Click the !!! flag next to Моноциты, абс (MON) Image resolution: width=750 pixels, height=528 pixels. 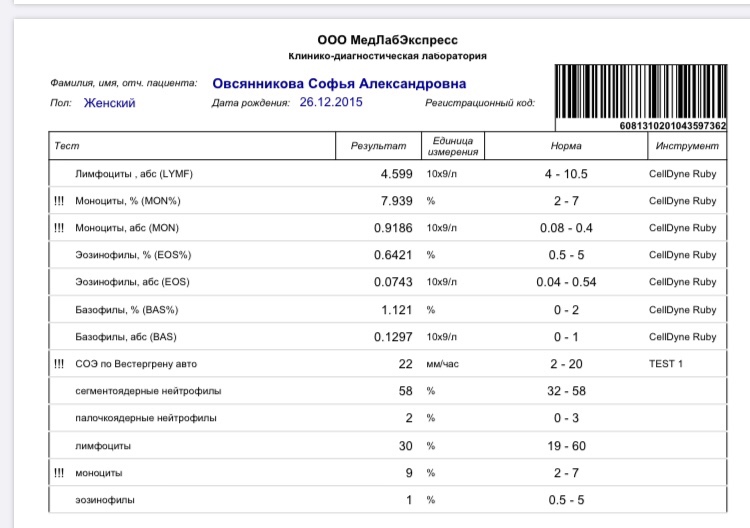coord(59,228)
